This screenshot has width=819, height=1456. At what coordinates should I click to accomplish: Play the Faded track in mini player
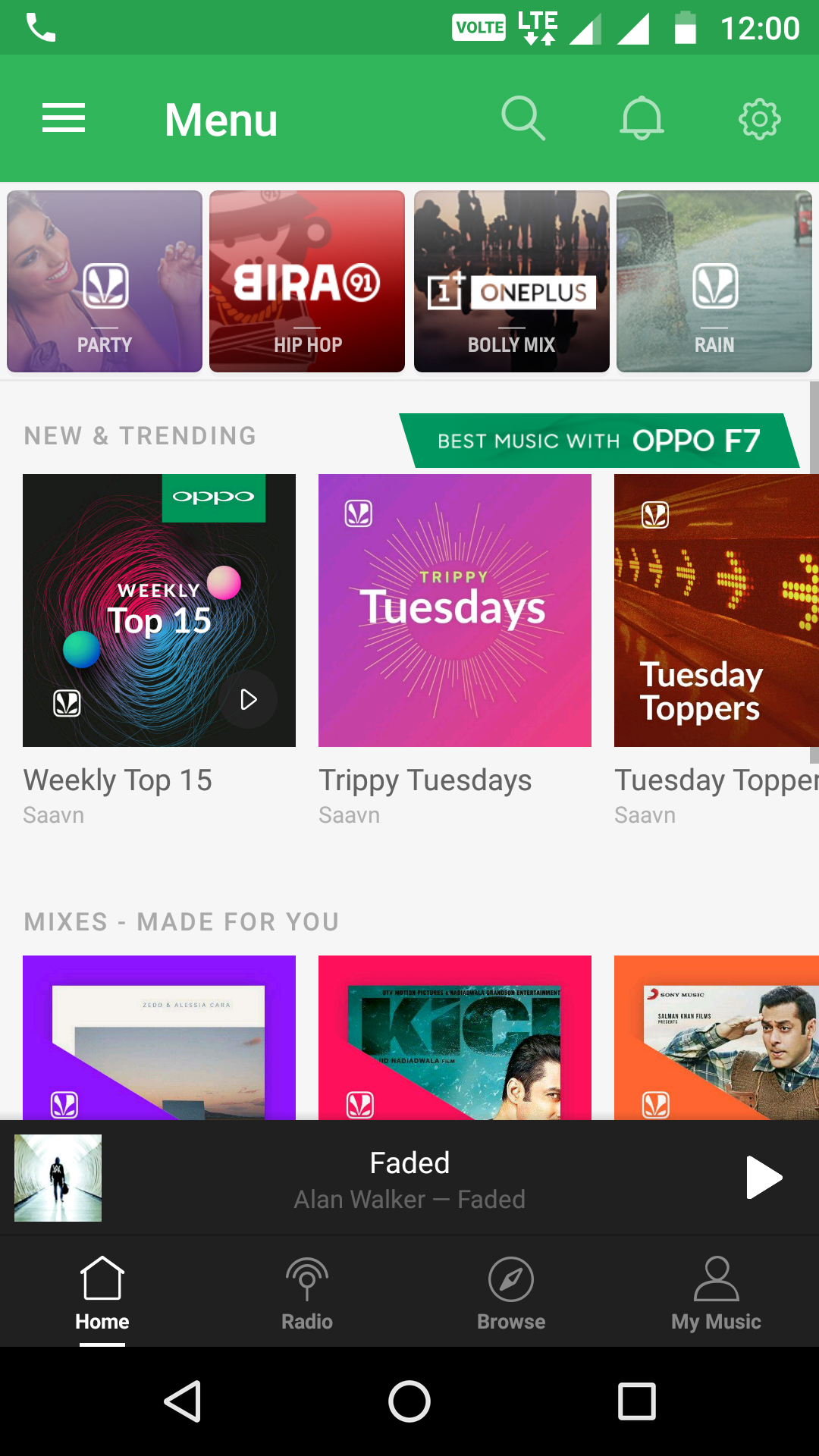coord(764,1177)
